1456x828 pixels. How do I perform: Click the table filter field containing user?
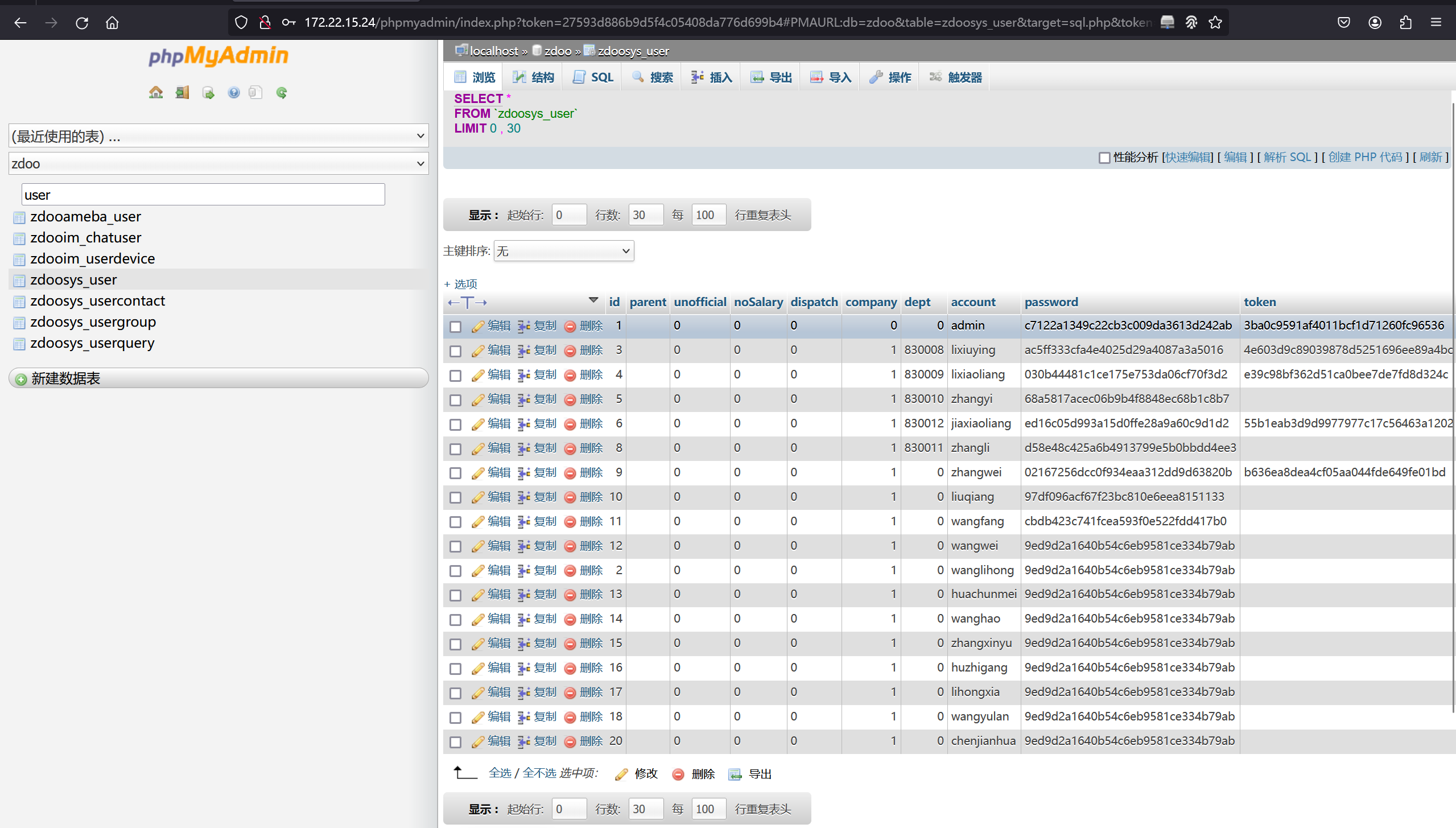point(203,195)
